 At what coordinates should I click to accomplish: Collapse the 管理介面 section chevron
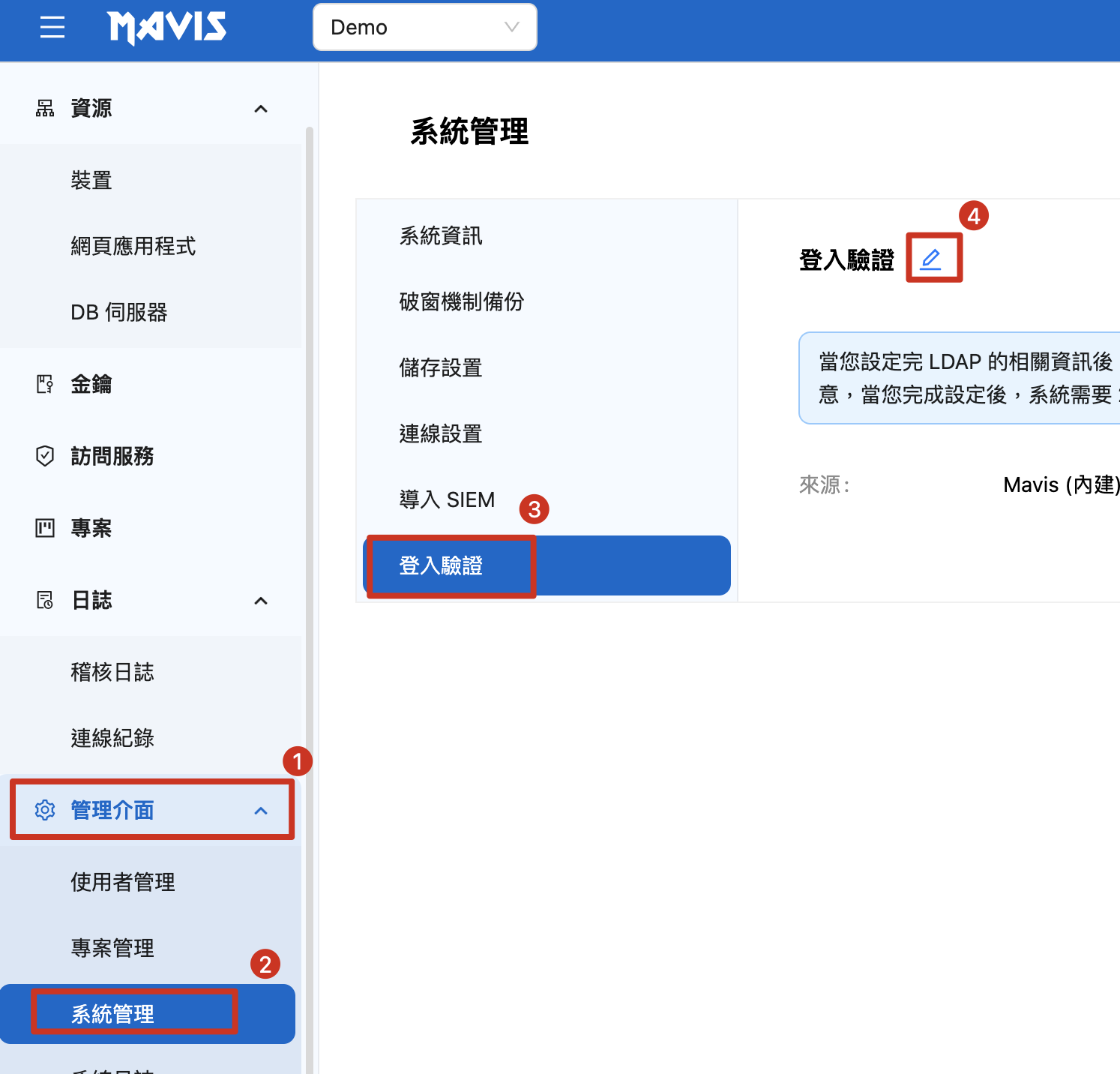coord(261,811)
